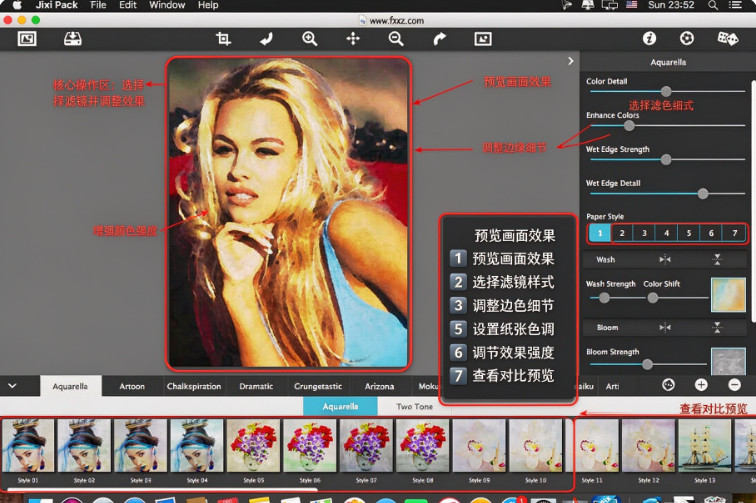Flip Wash texture vertically
The width and height of the screenshot is (756, 503).
click(717, 259)
